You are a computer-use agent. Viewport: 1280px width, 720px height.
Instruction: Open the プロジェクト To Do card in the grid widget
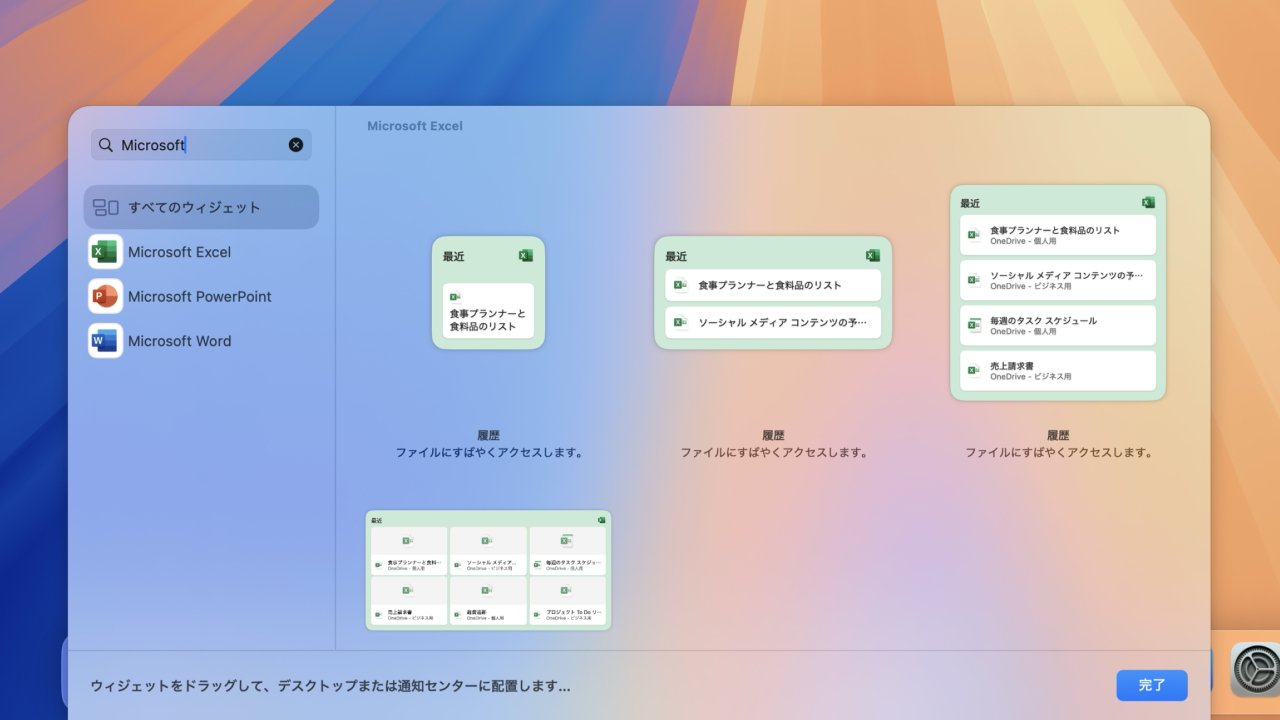point(567,601)
